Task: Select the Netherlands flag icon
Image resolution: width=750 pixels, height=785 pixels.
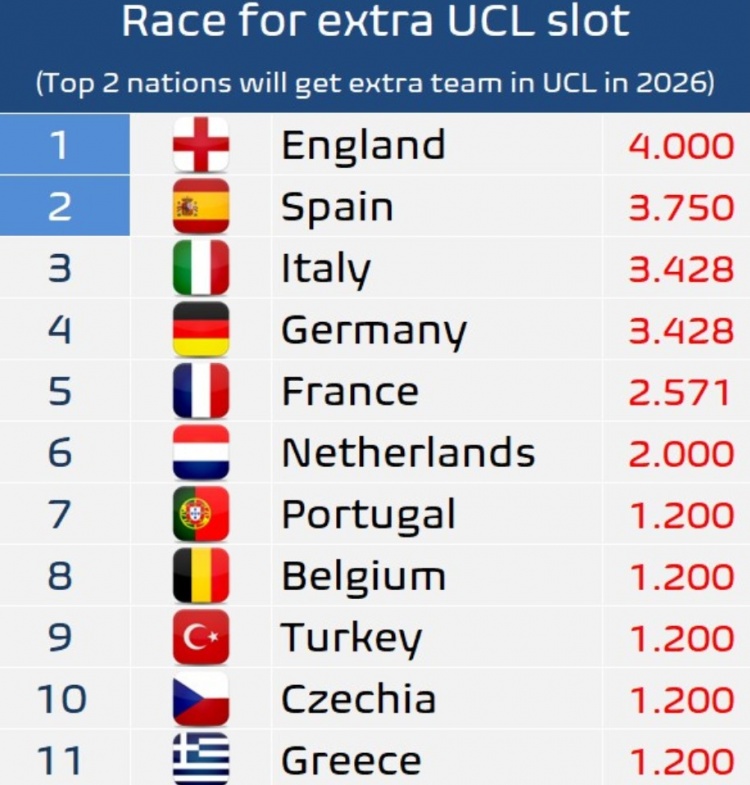Action: 201,453
